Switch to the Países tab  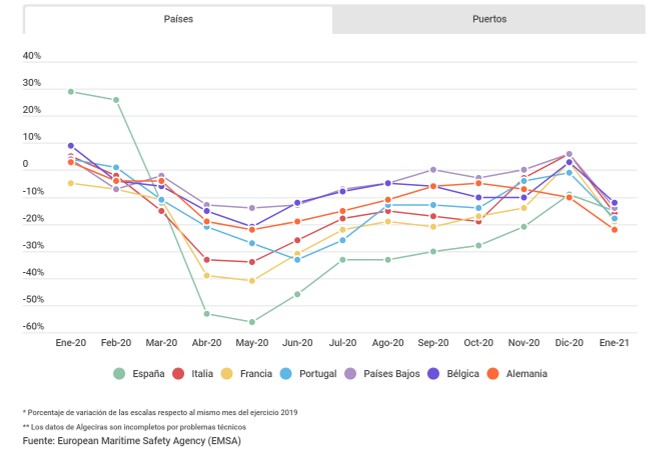178,19
